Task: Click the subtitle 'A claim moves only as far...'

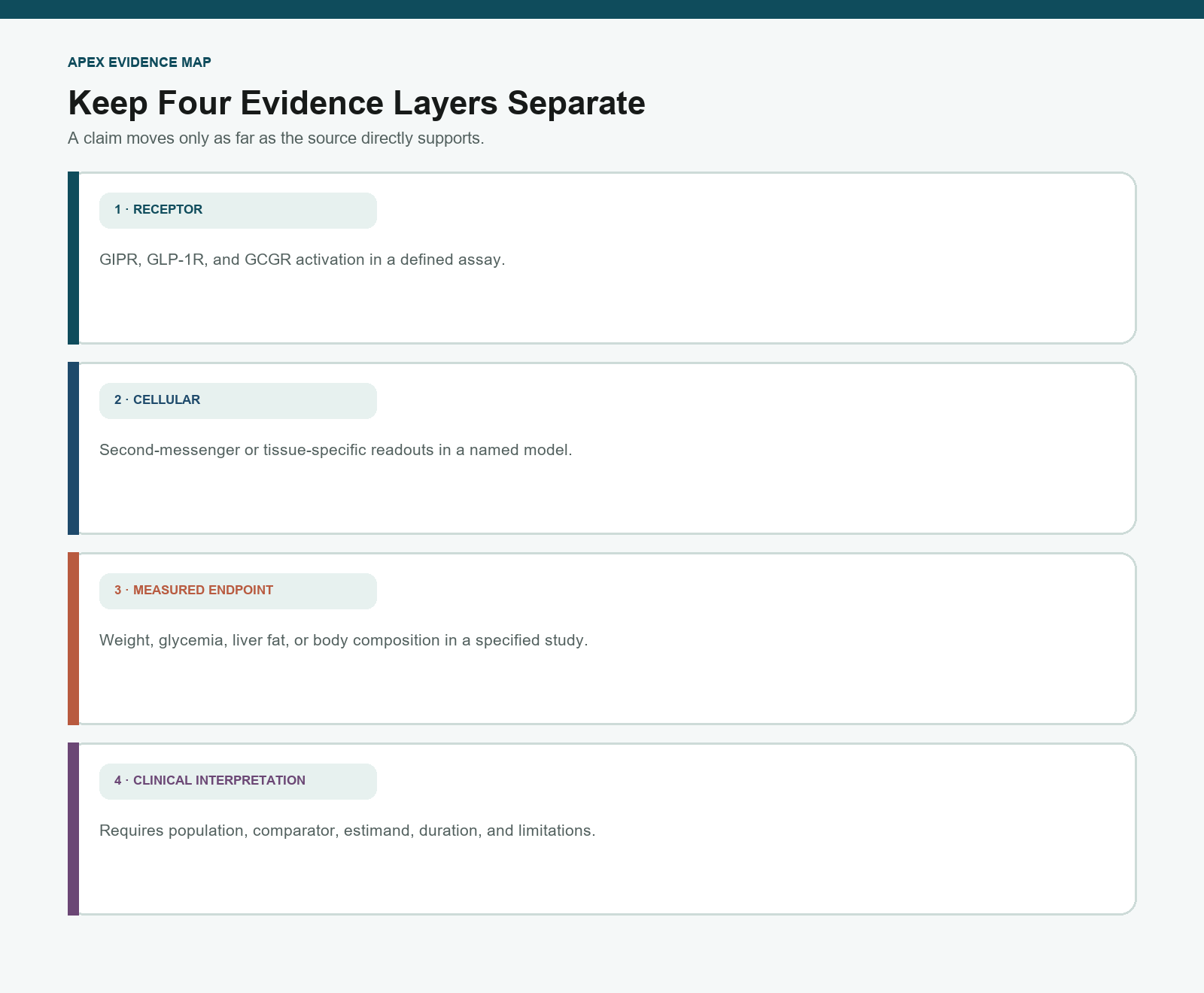Action: [x=276, y=138]
